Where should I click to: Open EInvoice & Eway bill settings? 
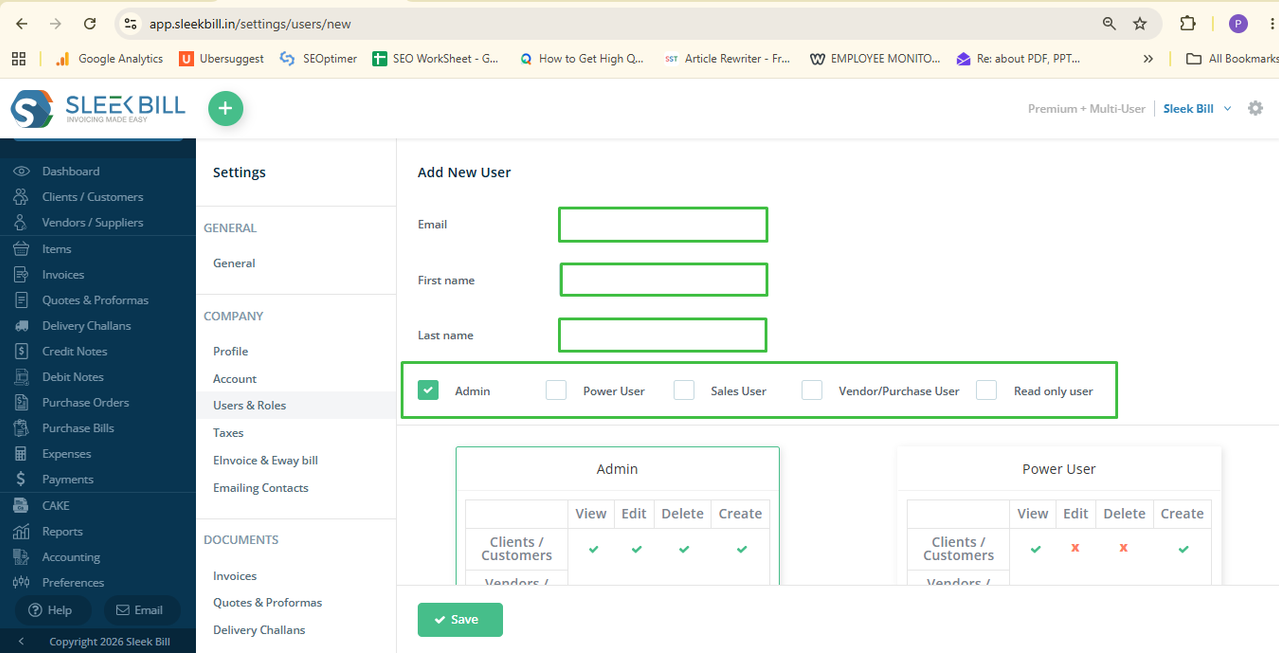[265, 460]
